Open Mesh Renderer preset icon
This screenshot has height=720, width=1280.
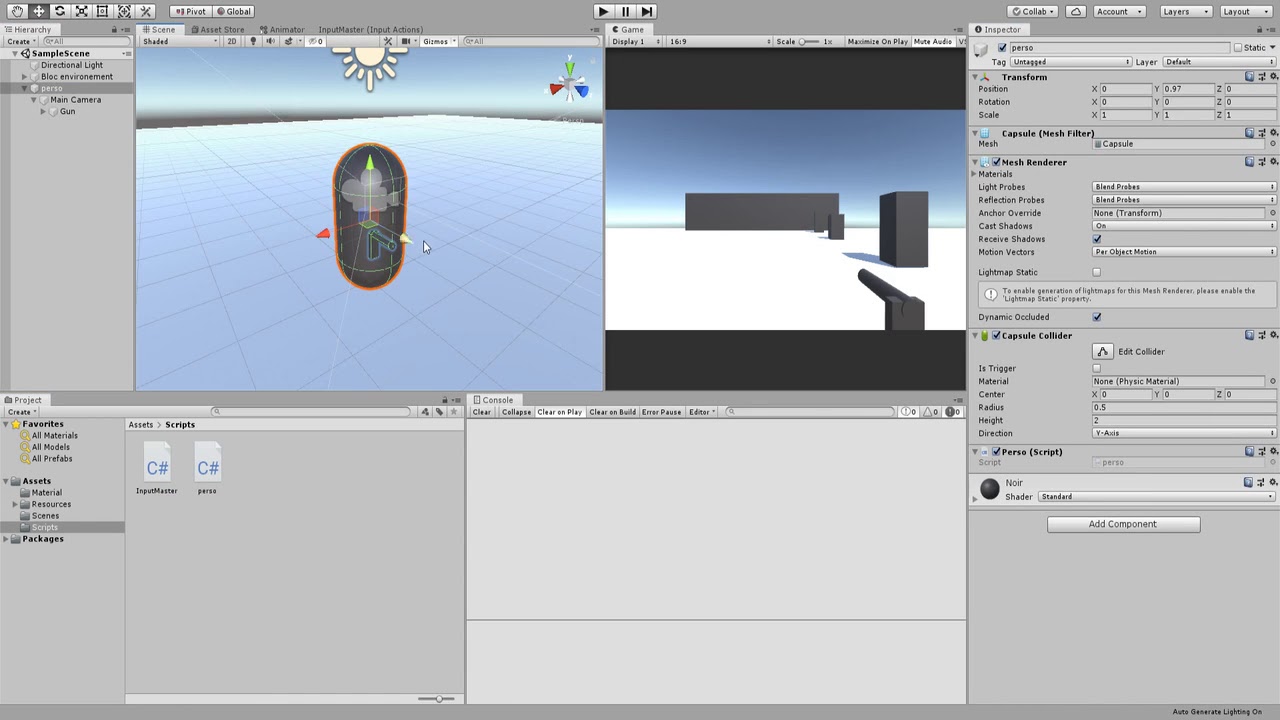click(x=1261, y=162)
